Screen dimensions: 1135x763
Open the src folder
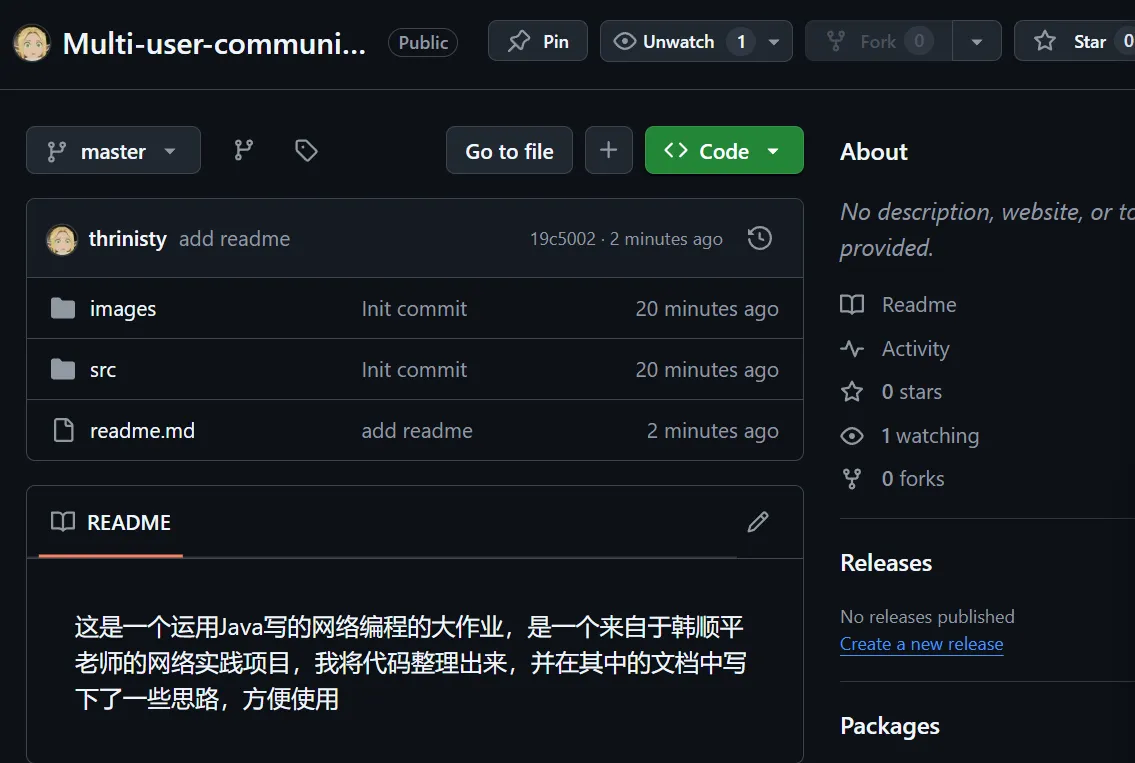[x=103, y=370]
